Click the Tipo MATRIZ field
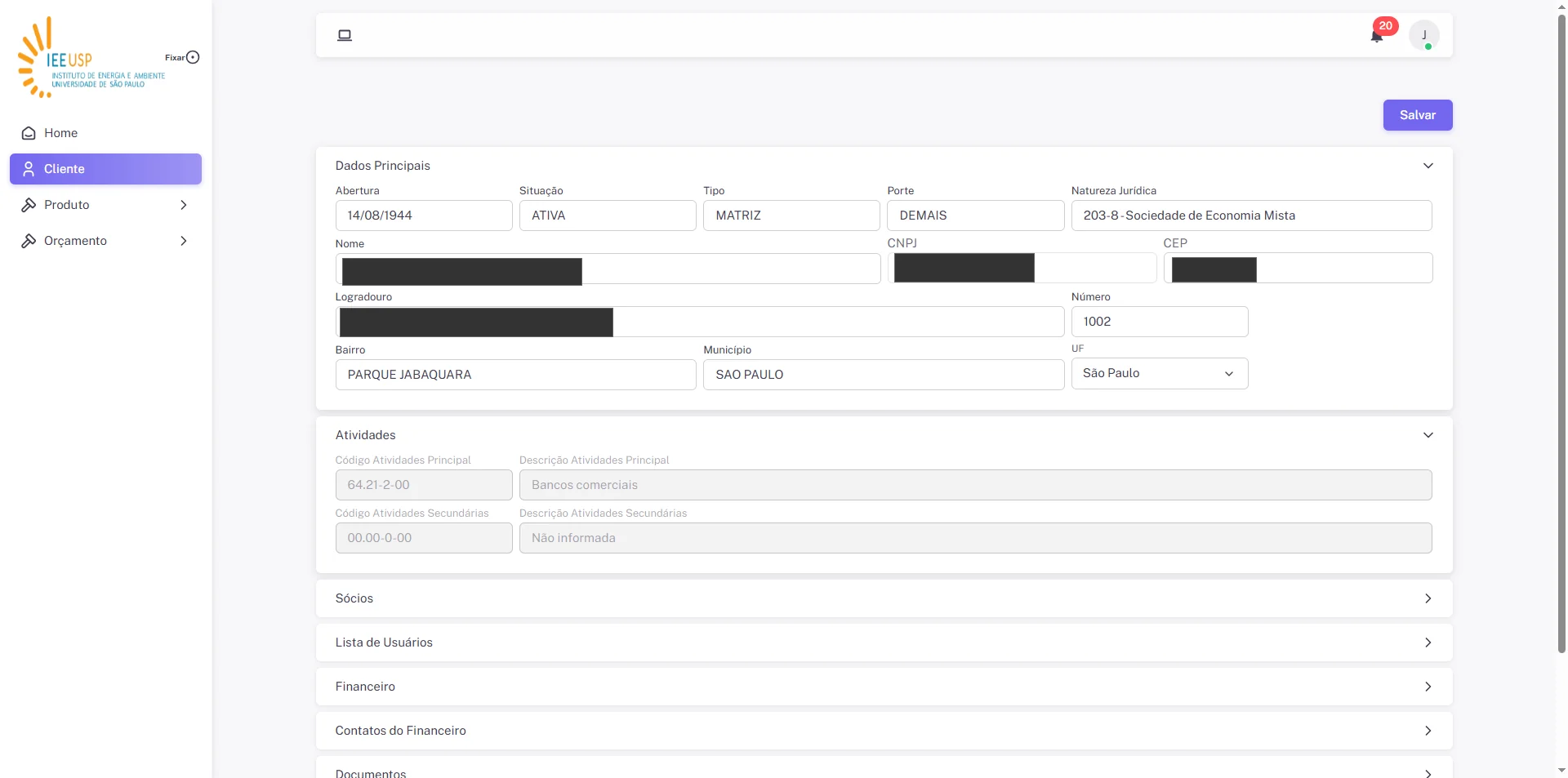Viewport: 1568px width, 778px height. (x=791, y=216)
